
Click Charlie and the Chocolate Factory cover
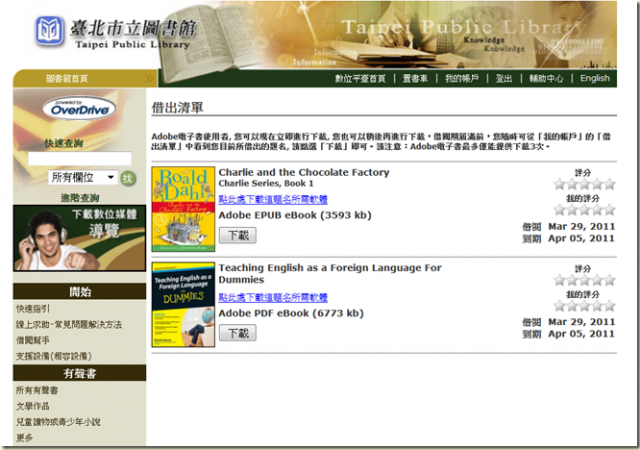click(183, 209)
